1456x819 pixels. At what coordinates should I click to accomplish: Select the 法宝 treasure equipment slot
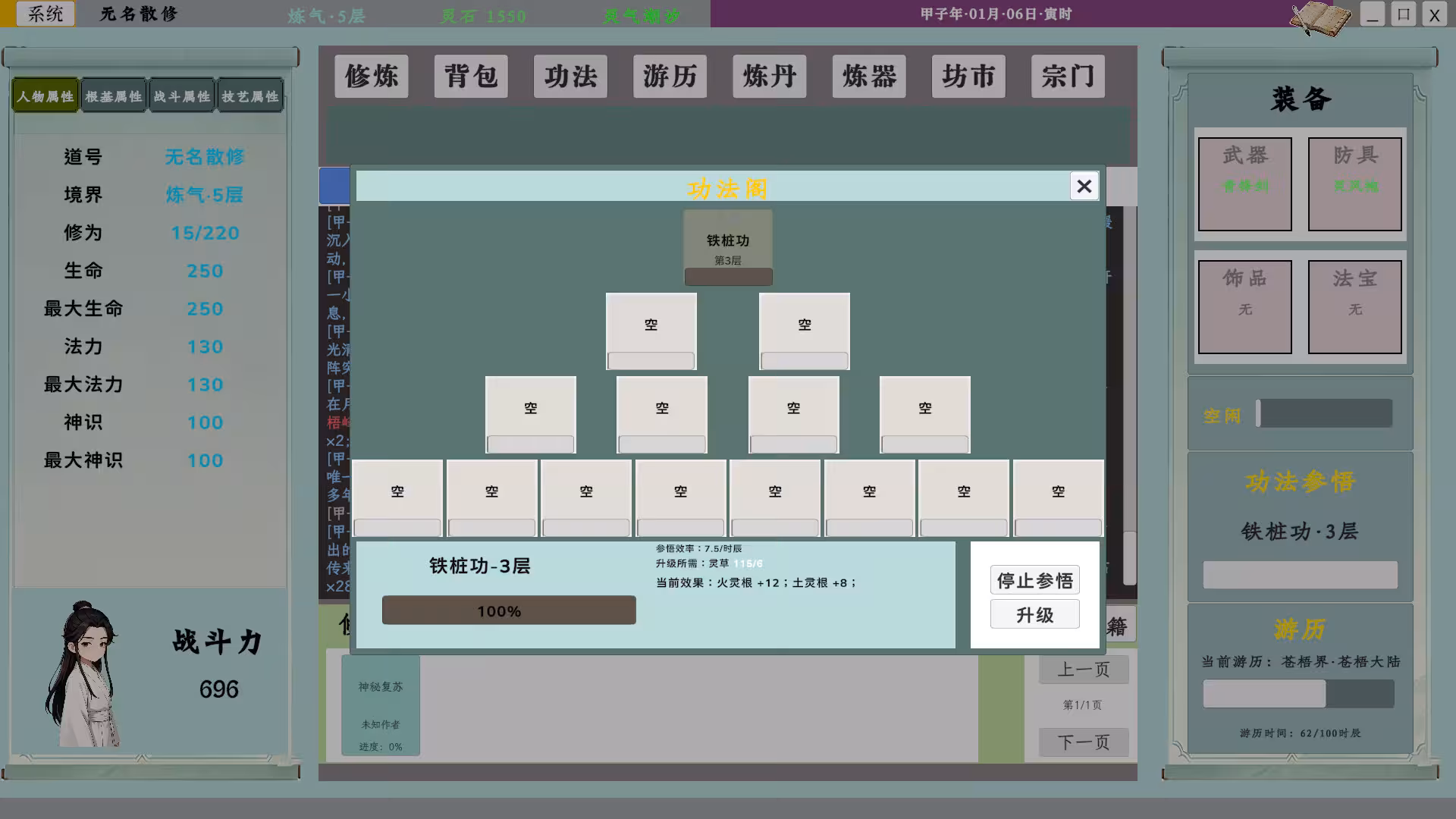click(x=1355, y=307)
